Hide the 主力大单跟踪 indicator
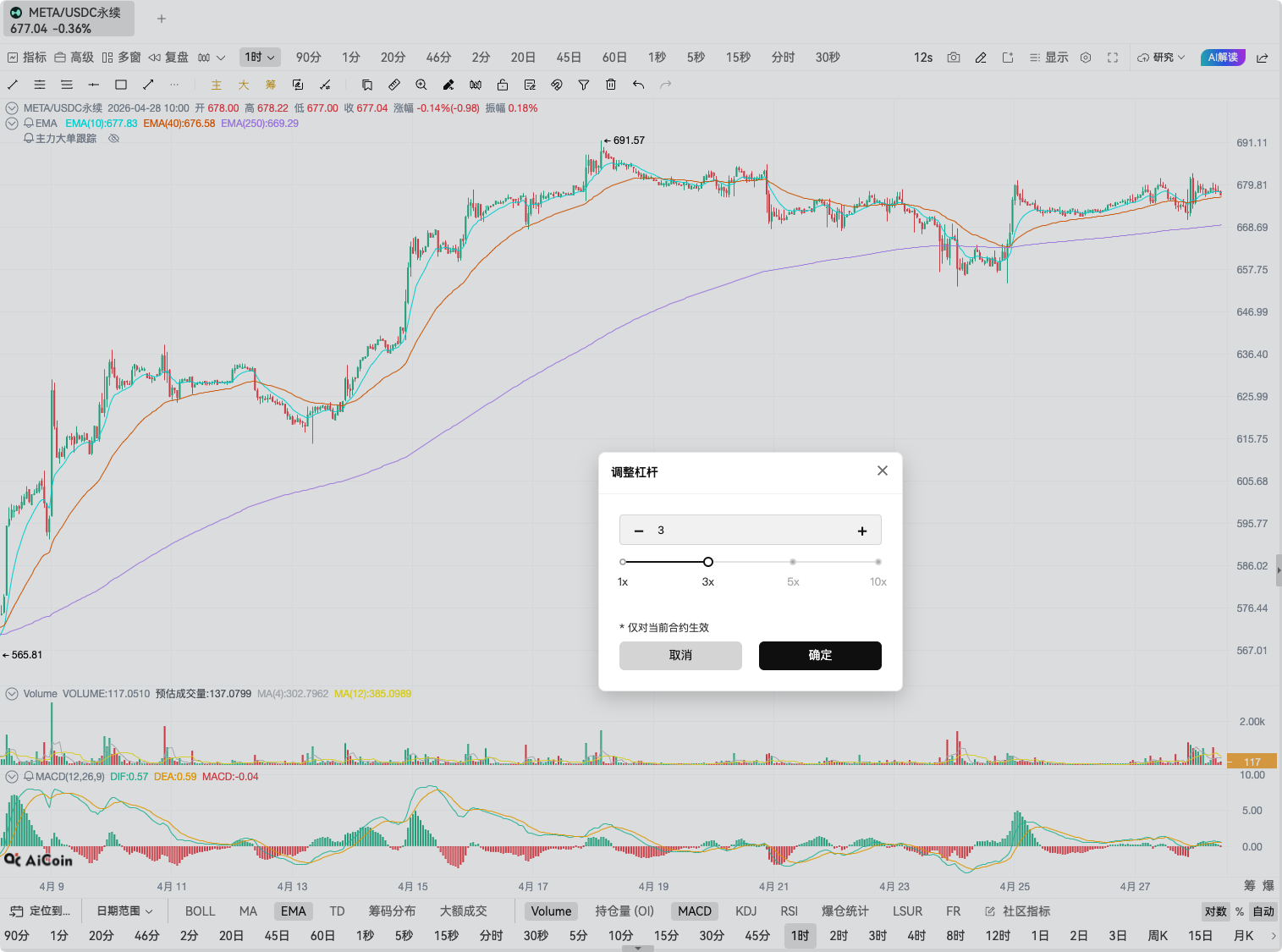This screenshot has height=952, width=1282. coord(113,138)
